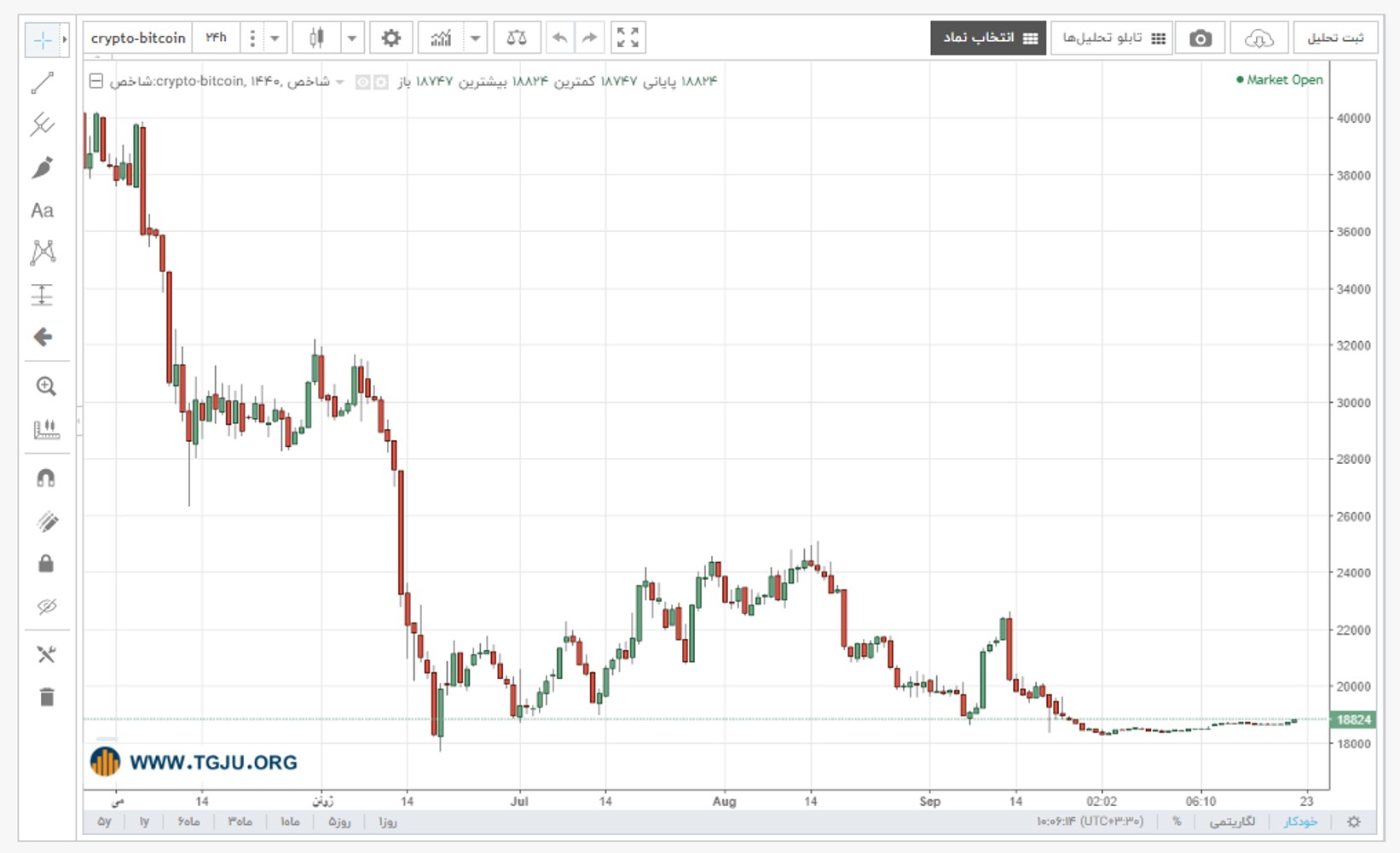
Task: Toggle the لگاریتمی logarithmic scale
Action: click(1233, 821)
